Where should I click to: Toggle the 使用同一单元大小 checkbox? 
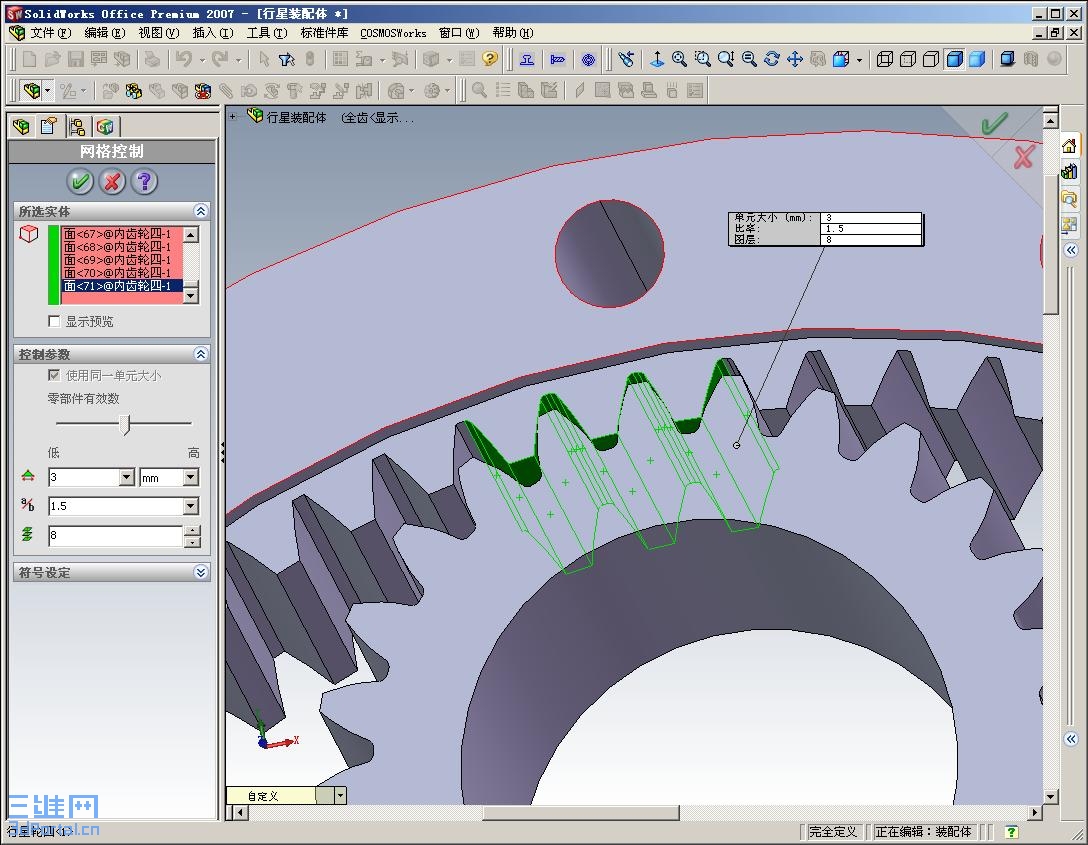coord(54,375)
